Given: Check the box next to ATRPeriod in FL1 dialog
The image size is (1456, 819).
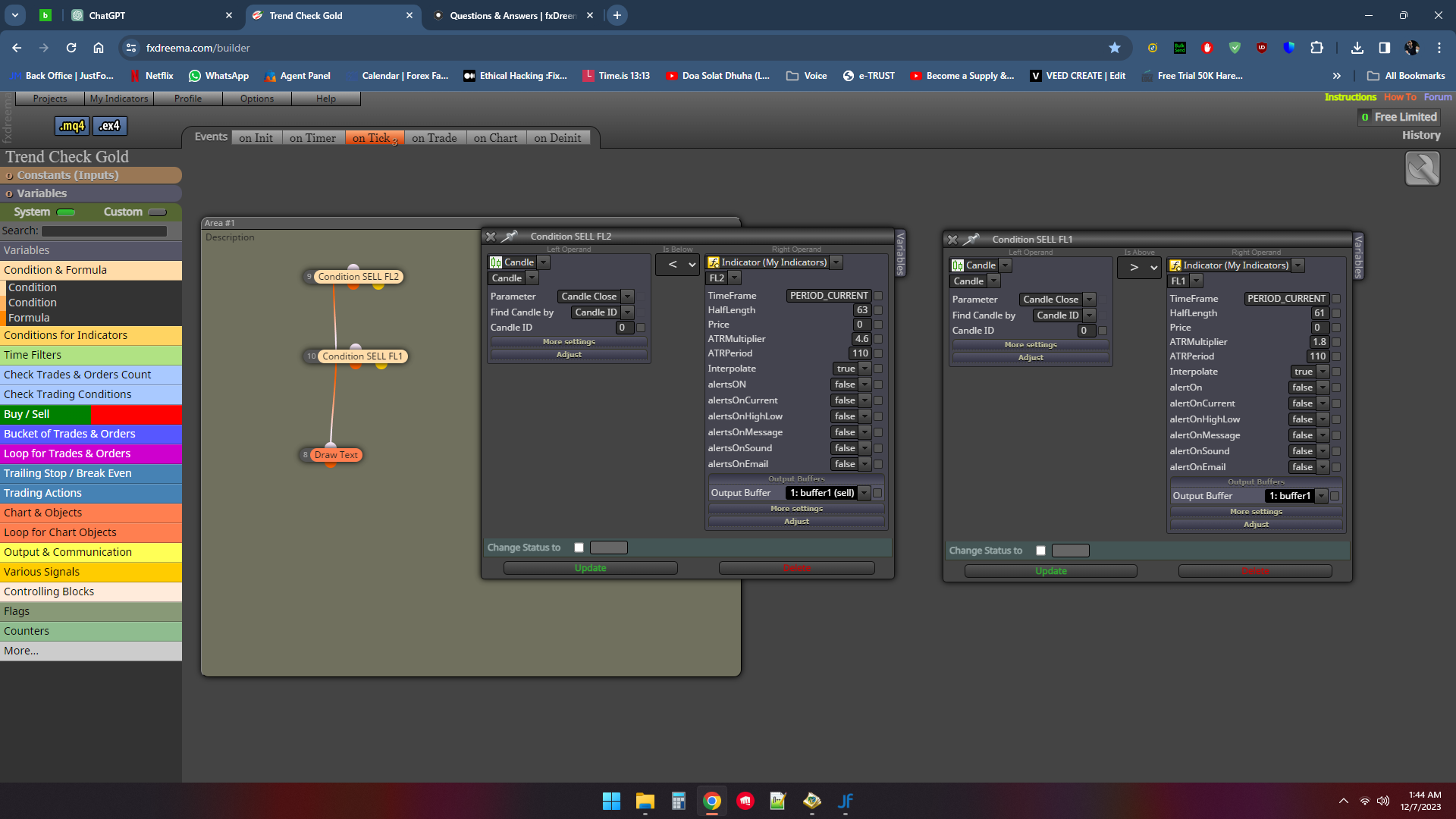Looking at the screenshot, I should (1336, 356).
